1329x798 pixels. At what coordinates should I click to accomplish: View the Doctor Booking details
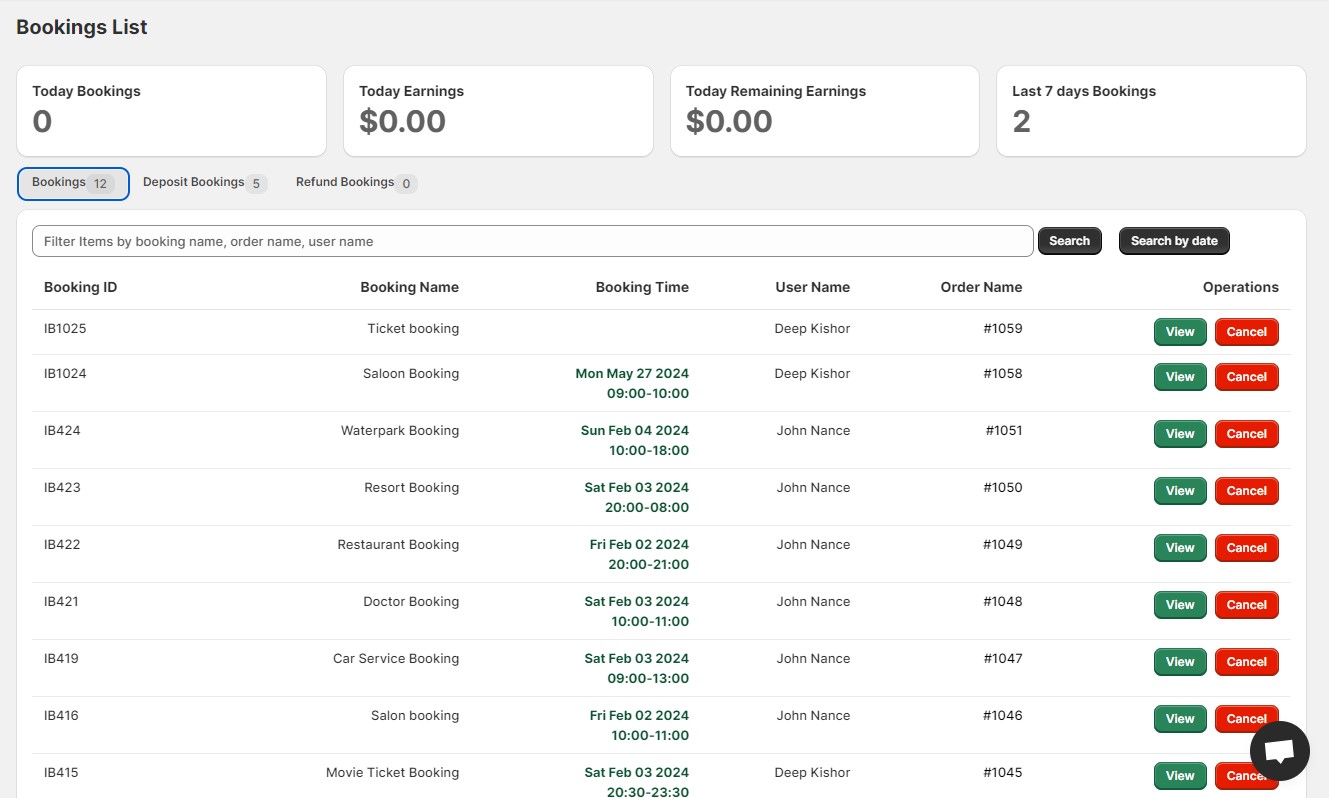pos(1180,605)
